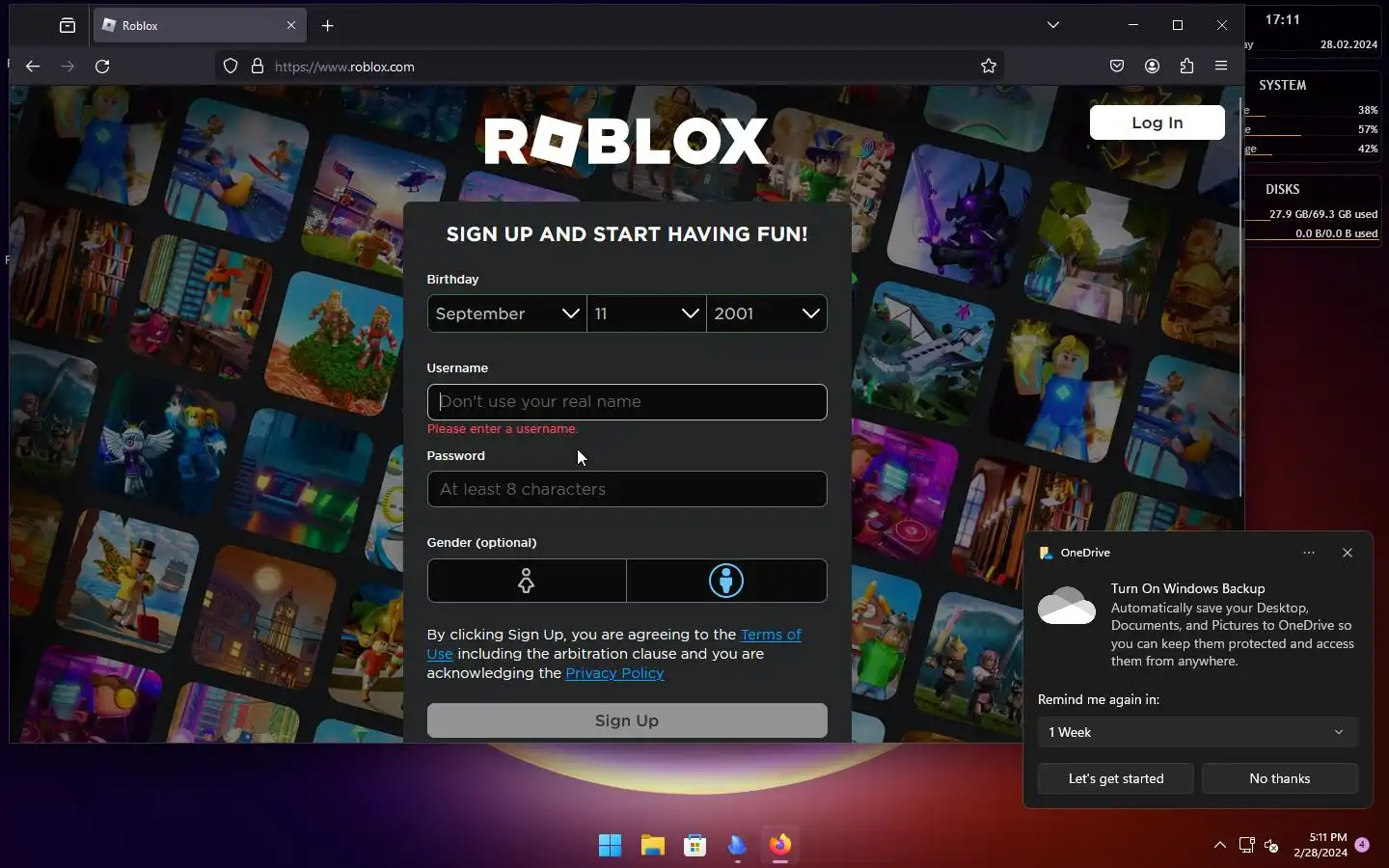Image resolution: width=1389 pixels, height=868 pixels.
Task: Open the Firefox account icon
Action: click(1152, 67)
